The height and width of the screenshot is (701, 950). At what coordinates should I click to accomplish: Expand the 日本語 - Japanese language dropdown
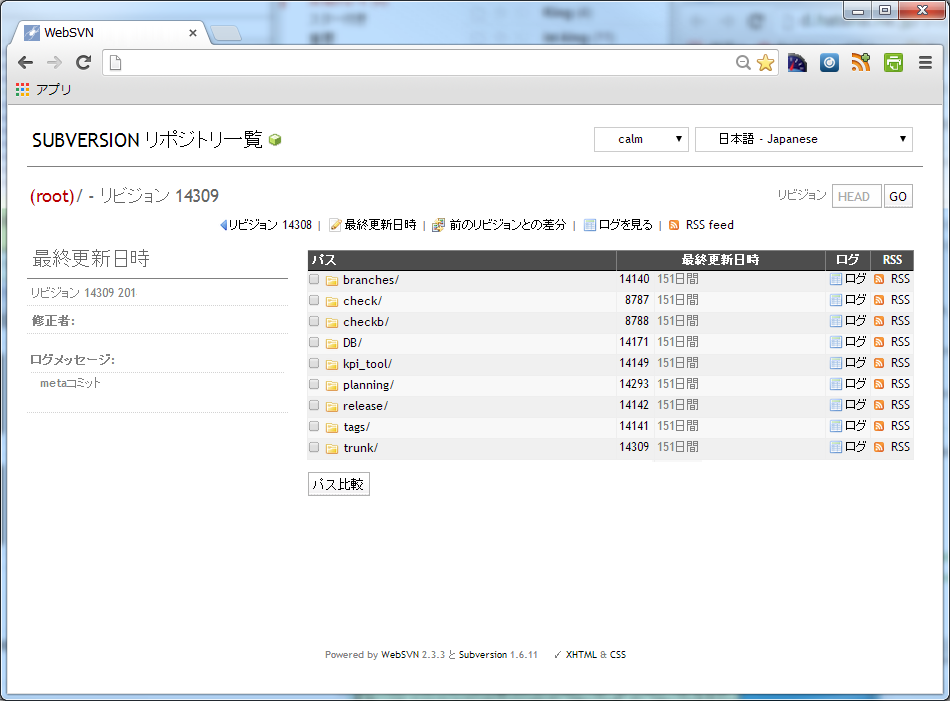point(803,139)
